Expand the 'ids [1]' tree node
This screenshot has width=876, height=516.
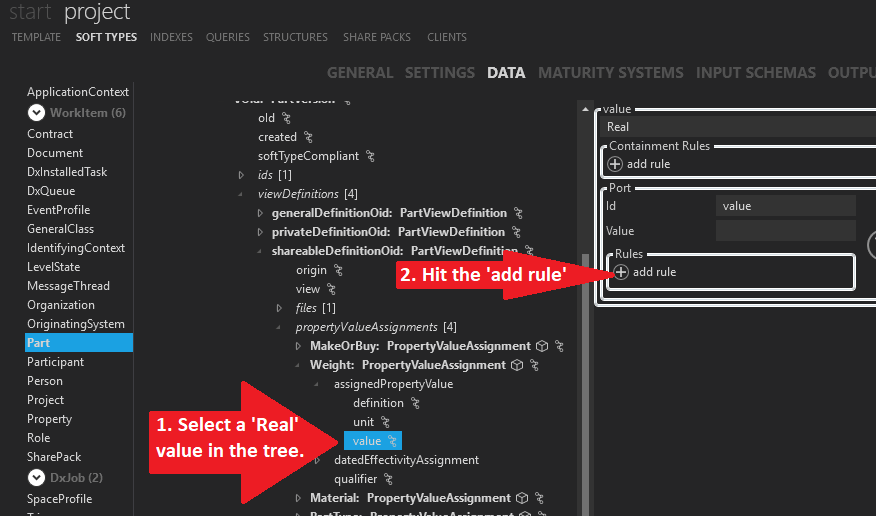point(241,175)
